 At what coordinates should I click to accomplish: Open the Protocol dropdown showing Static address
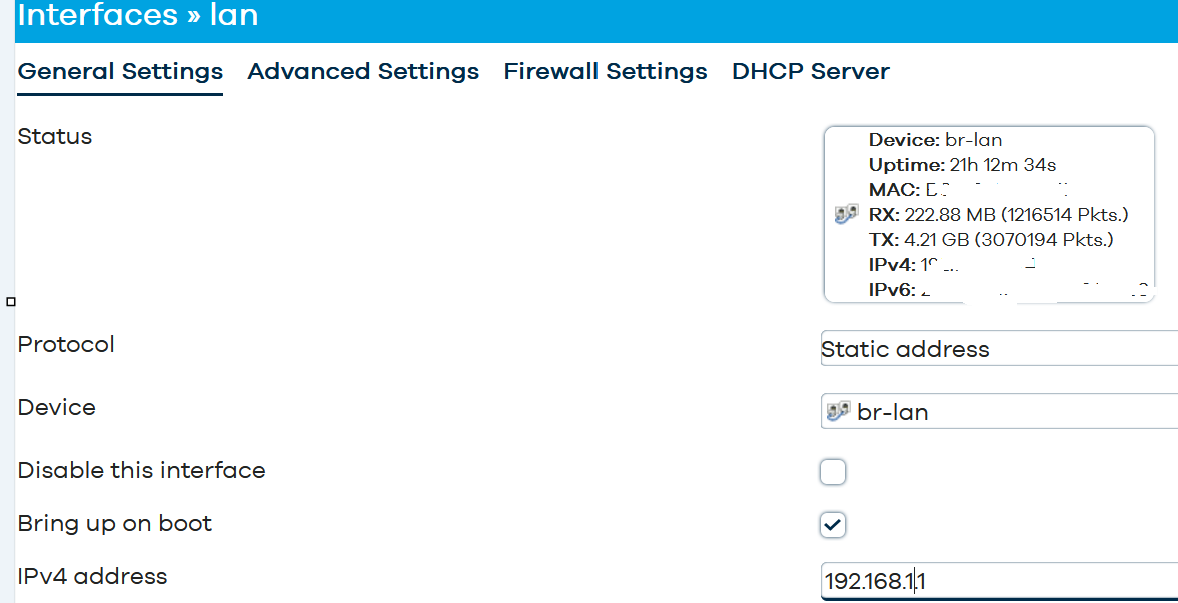click(x=999, y=348)
